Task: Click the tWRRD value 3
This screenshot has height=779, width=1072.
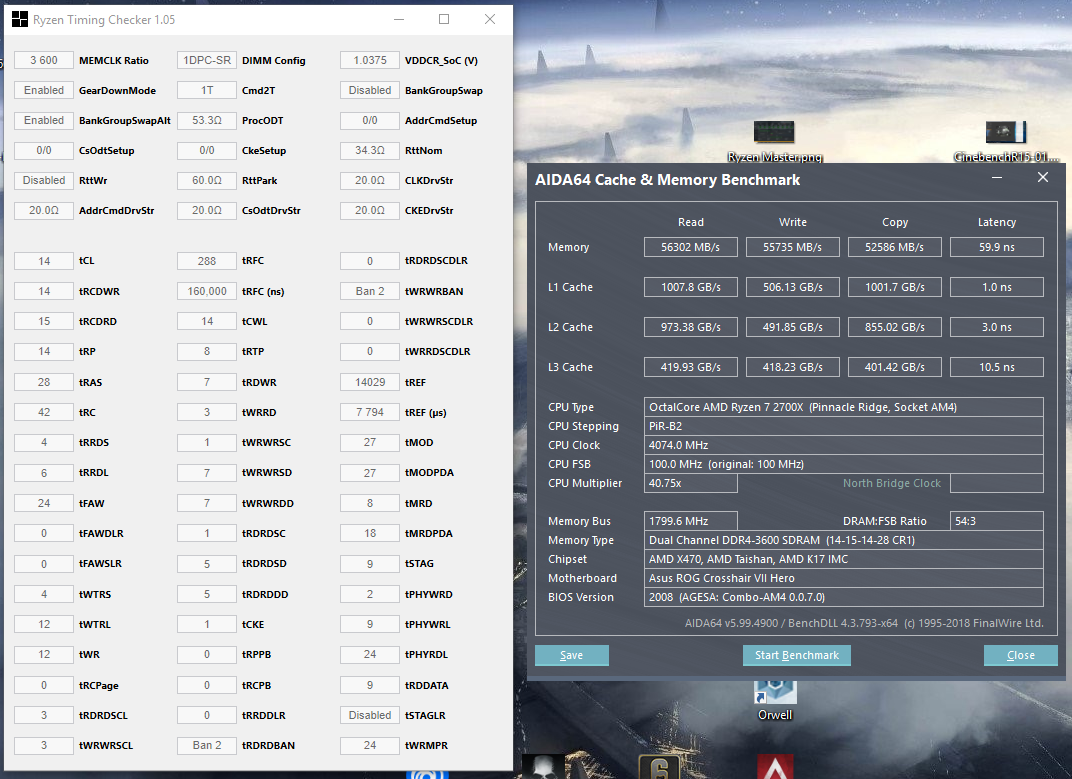Action: coord(206,412)
